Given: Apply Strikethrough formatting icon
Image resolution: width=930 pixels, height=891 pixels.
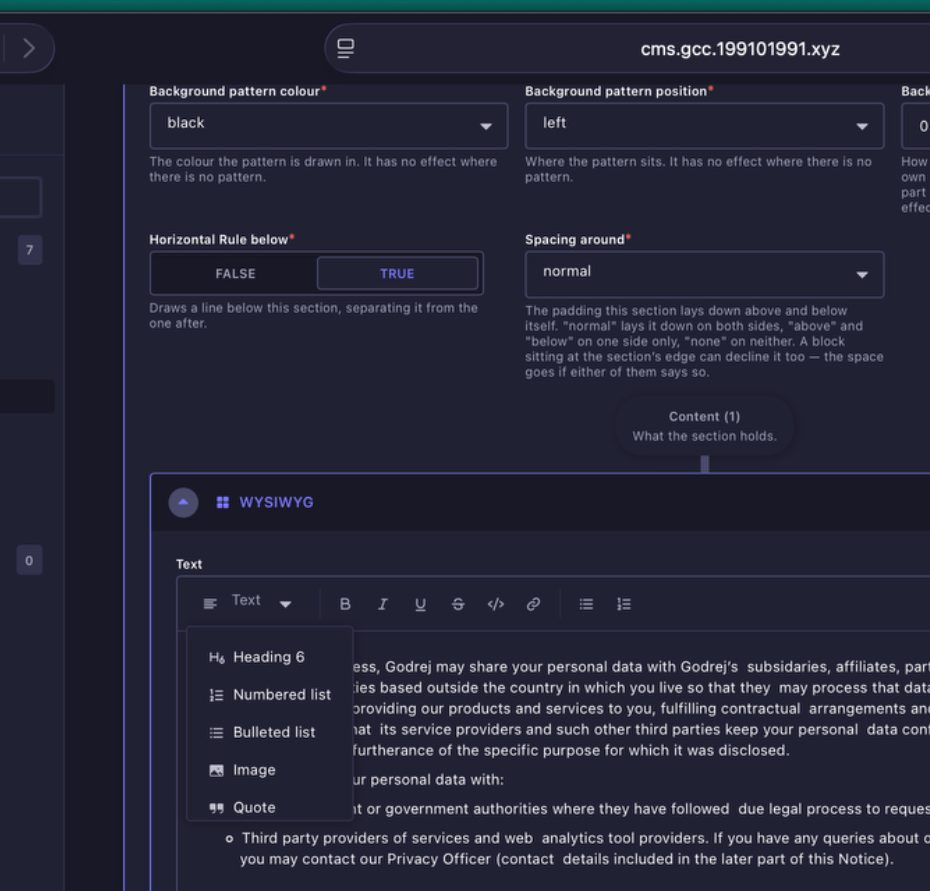Looking at the screenshot, I should pos(458,604).
